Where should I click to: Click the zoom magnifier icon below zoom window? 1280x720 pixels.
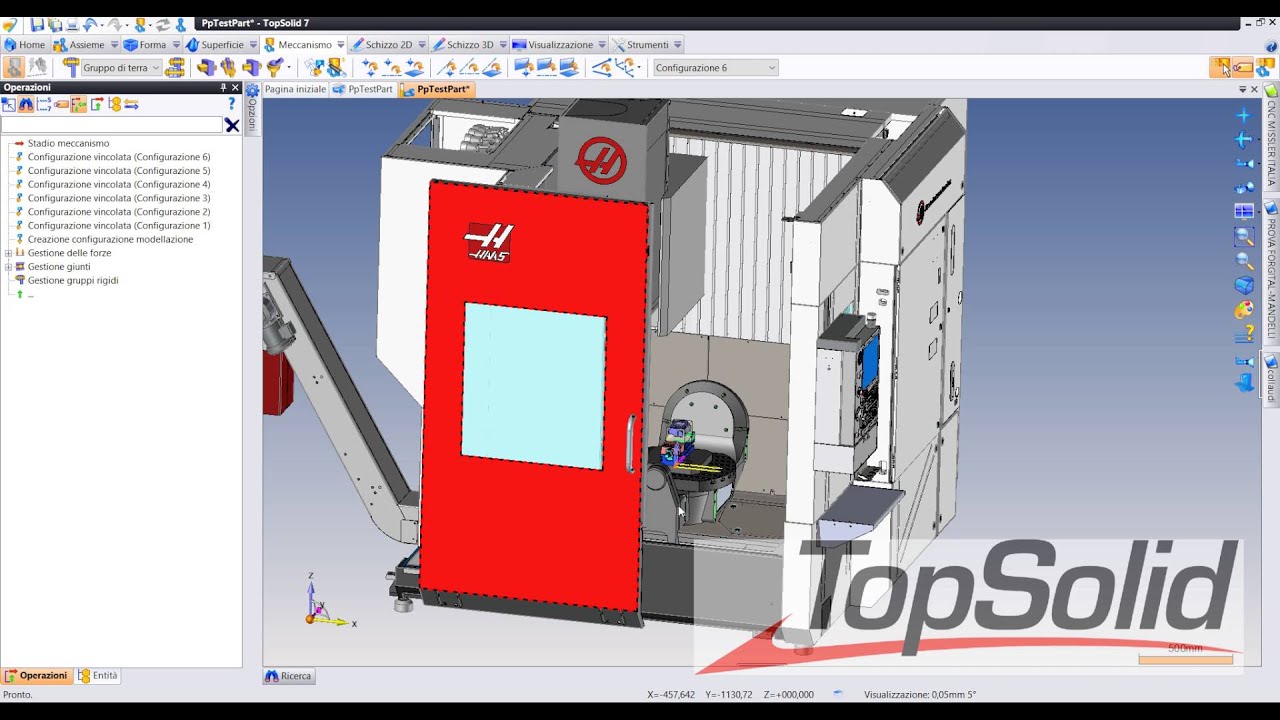[x=1244, y=260]
